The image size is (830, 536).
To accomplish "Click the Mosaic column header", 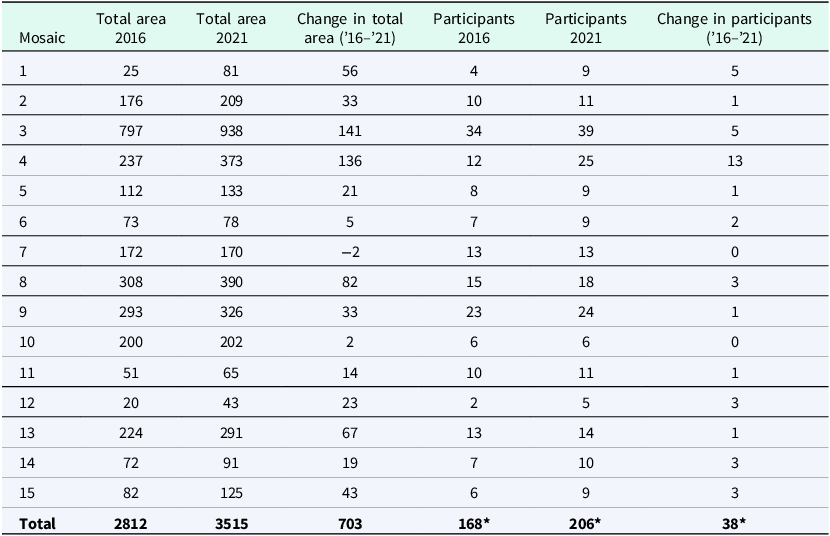I will click(42, 38).
